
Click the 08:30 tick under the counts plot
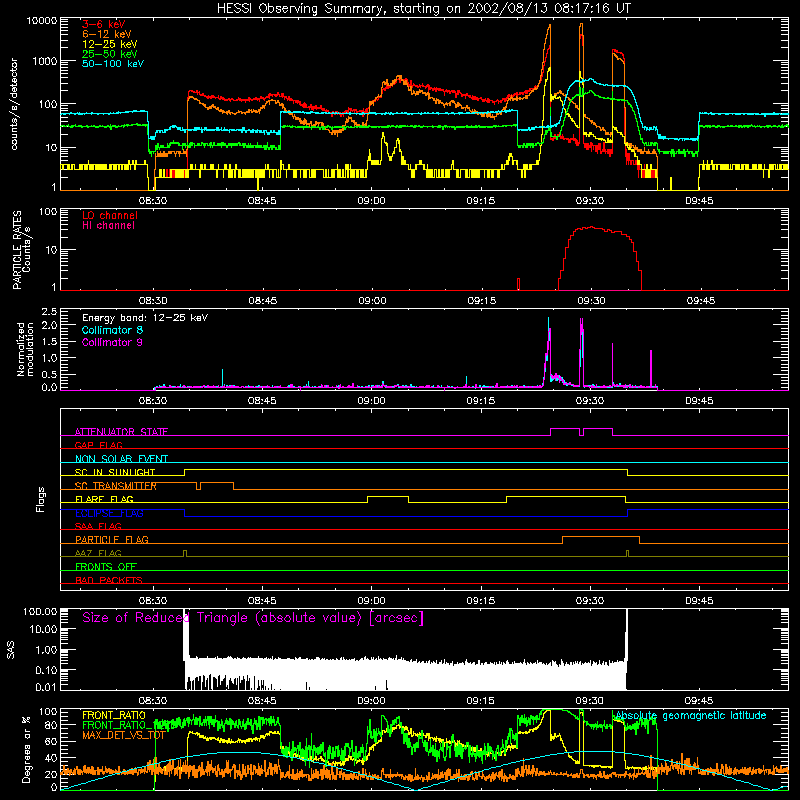[153, 201]
